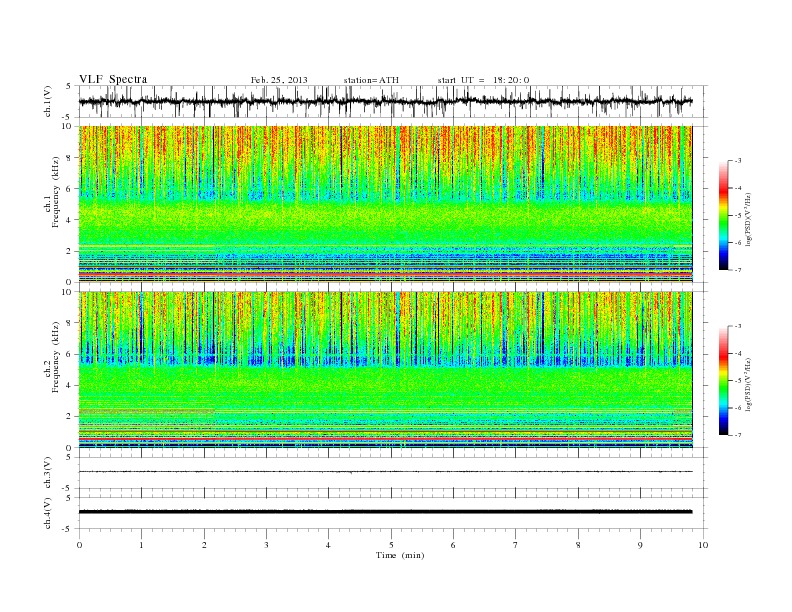Click the ch.1 "Frequency (kHz)" axis label

(56, 192)
